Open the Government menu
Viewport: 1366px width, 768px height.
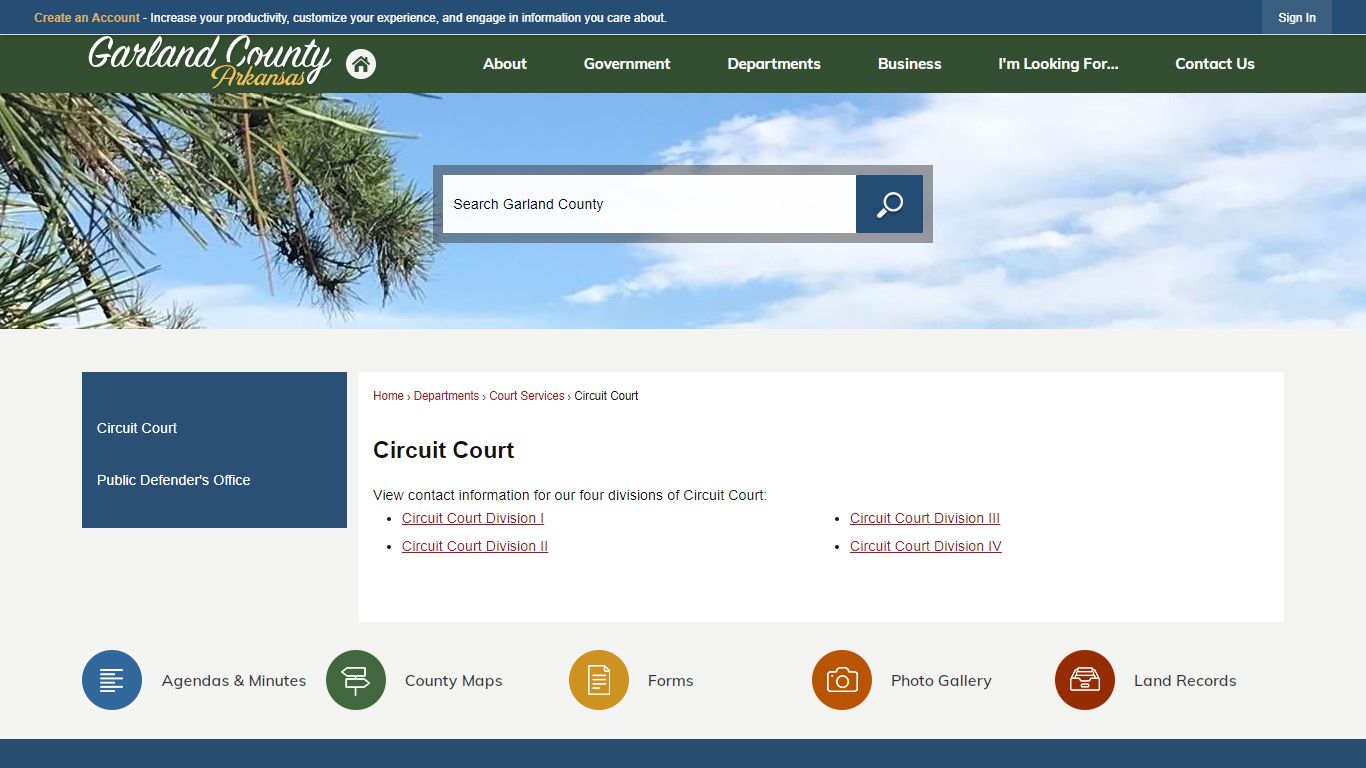coord(627,64)
